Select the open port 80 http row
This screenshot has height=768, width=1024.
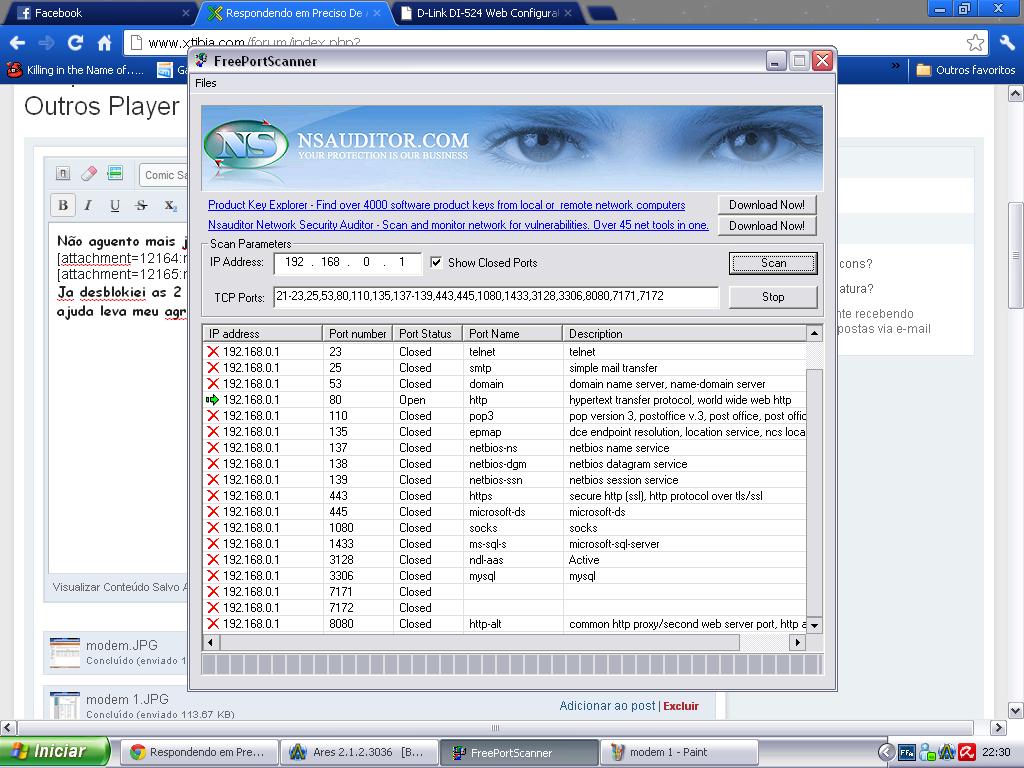pyautogui.click(x=505, y=400)
